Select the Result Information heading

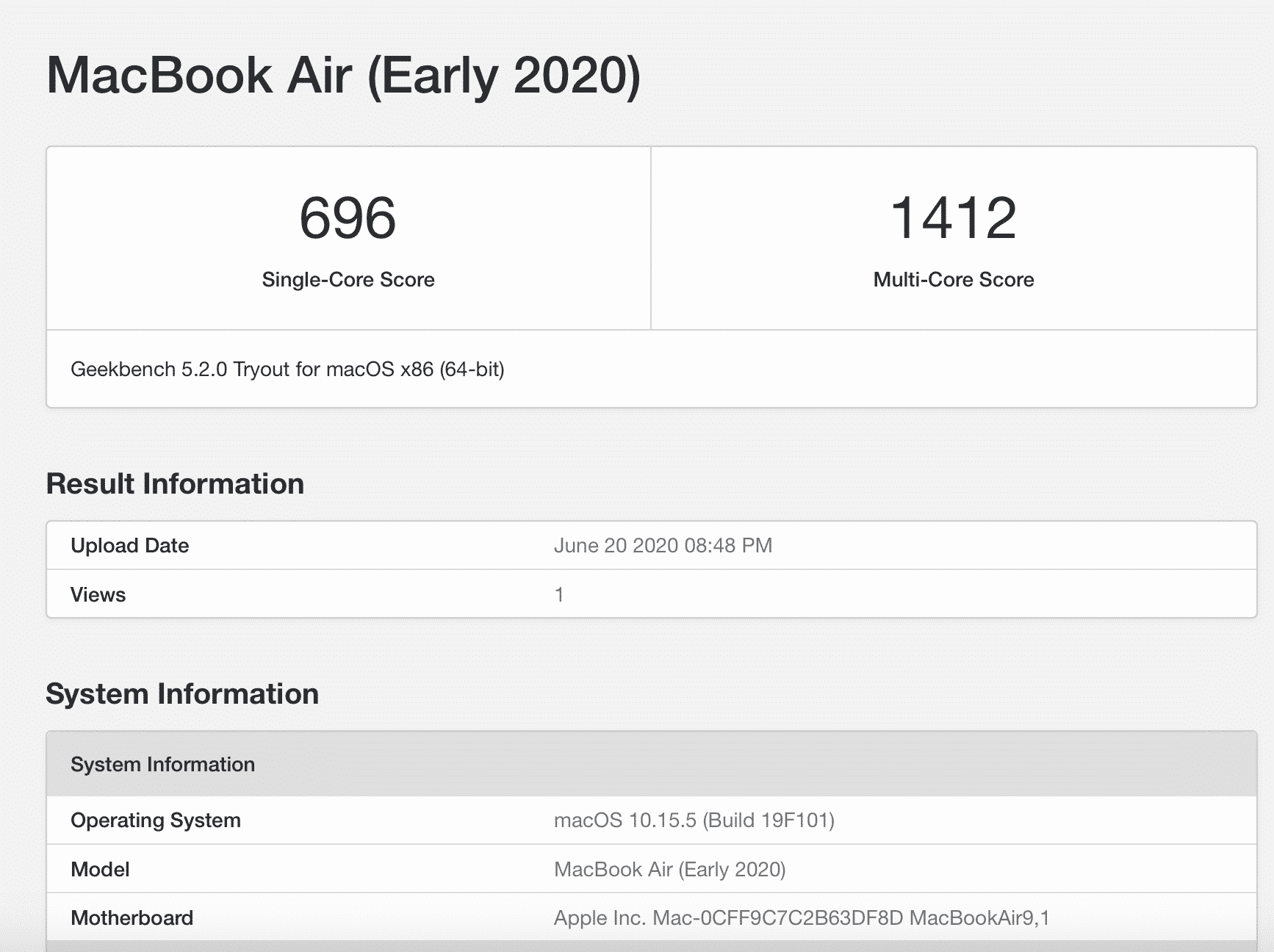point(175,483)
